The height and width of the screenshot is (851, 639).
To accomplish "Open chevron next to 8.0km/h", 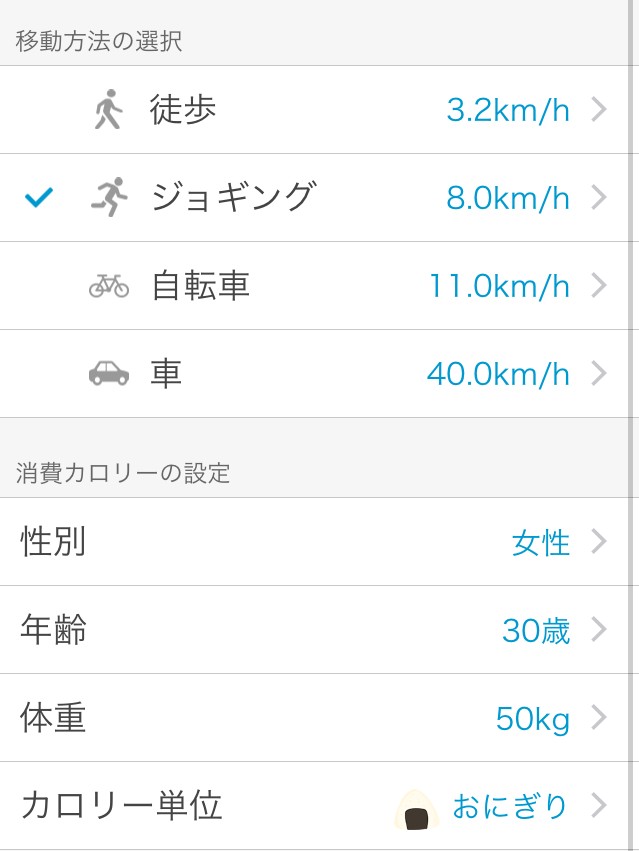I will [599, 198].
